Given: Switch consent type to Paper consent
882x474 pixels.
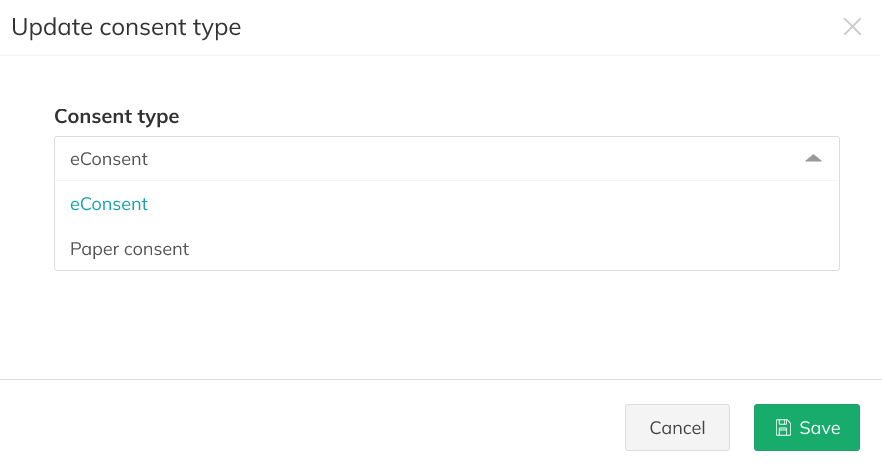Looking at the screenshot, I should click(129, 249).
